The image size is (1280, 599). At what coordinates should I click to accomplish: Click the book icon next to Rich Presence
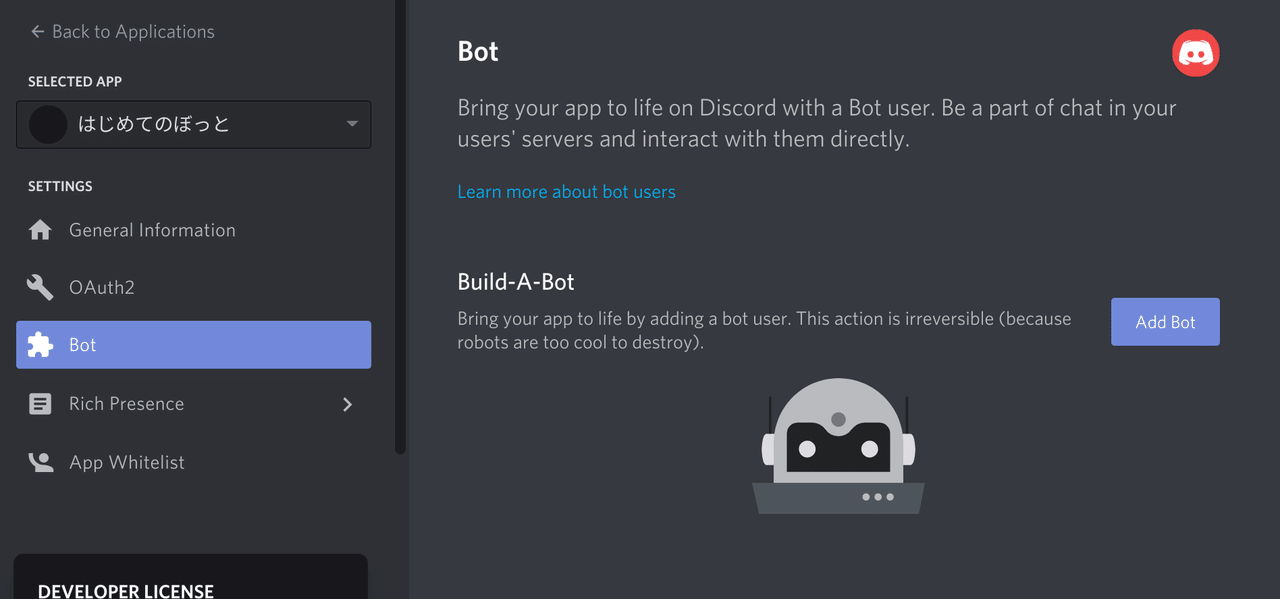(x=40, y=403)
